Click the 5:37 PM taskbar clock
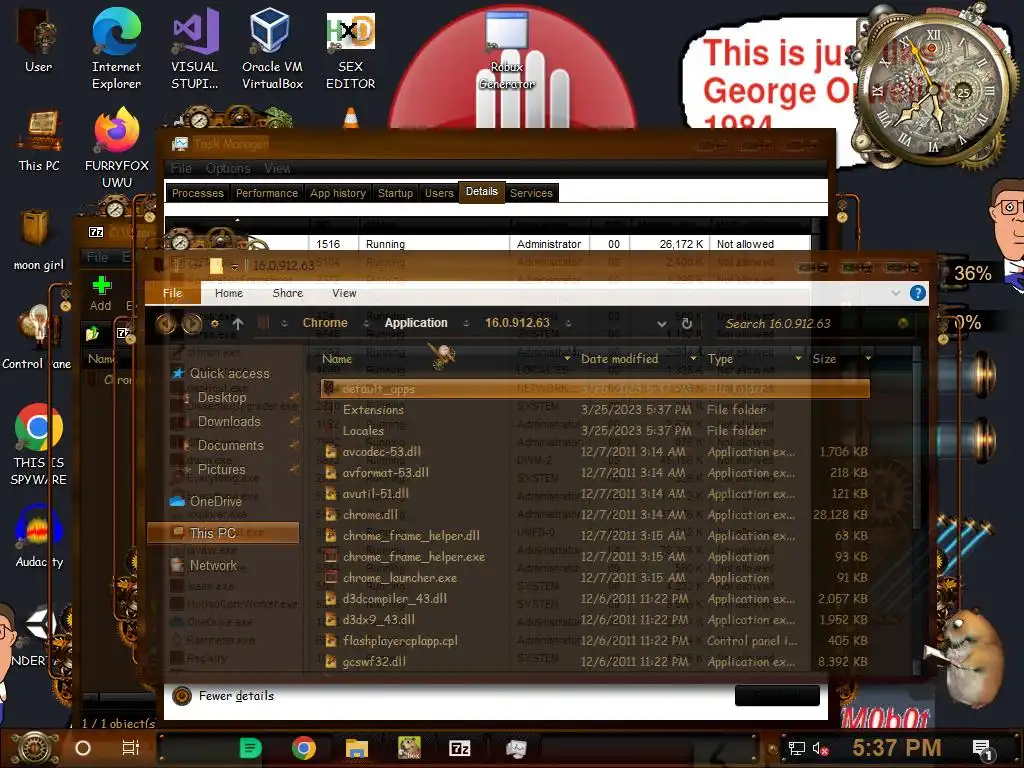Screen dimensions: 1024x768 [897, 748]
